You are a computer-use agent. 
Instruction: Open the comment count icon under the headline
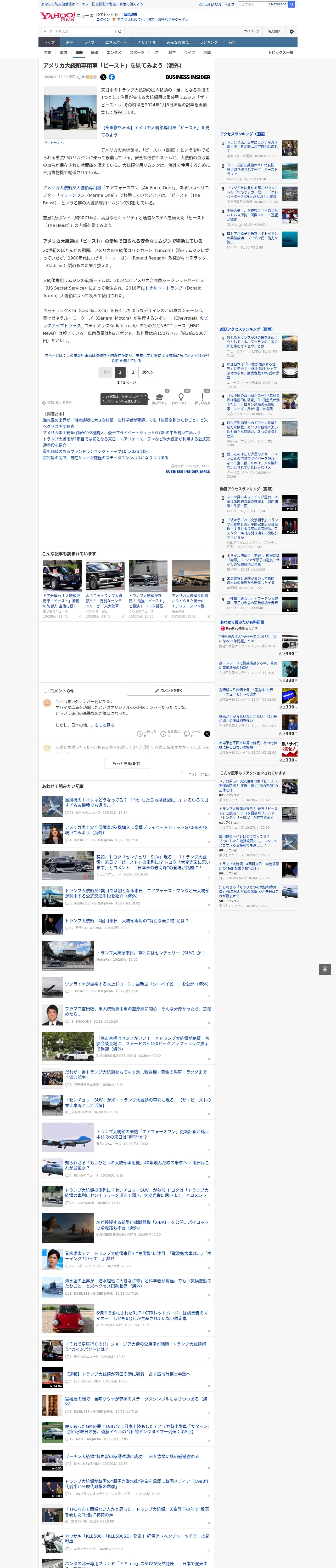pos(81,77)
